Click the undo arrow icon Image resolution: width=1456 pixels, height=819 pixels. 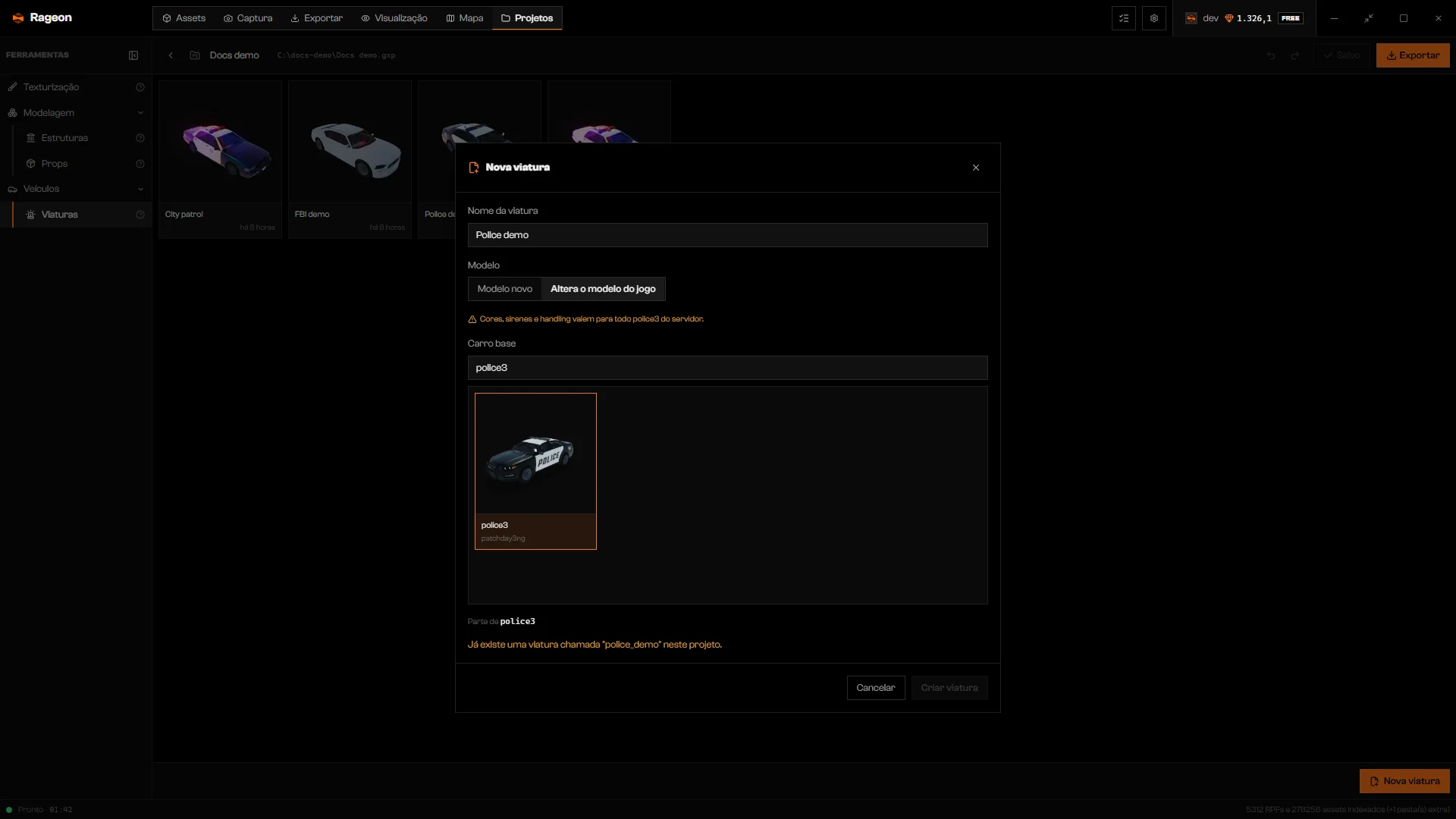(1271, 55)
